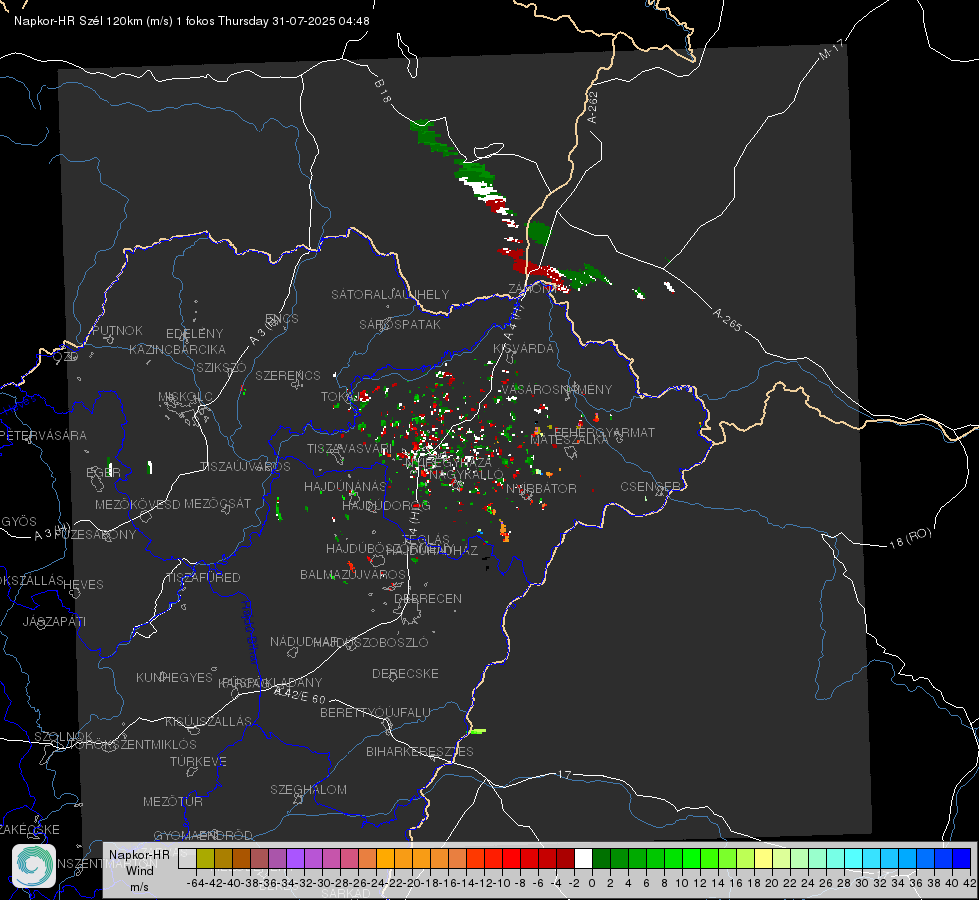This screenshot has width=979, height=900.
Task: Select the B 18 road label
Action: (383, 91)
